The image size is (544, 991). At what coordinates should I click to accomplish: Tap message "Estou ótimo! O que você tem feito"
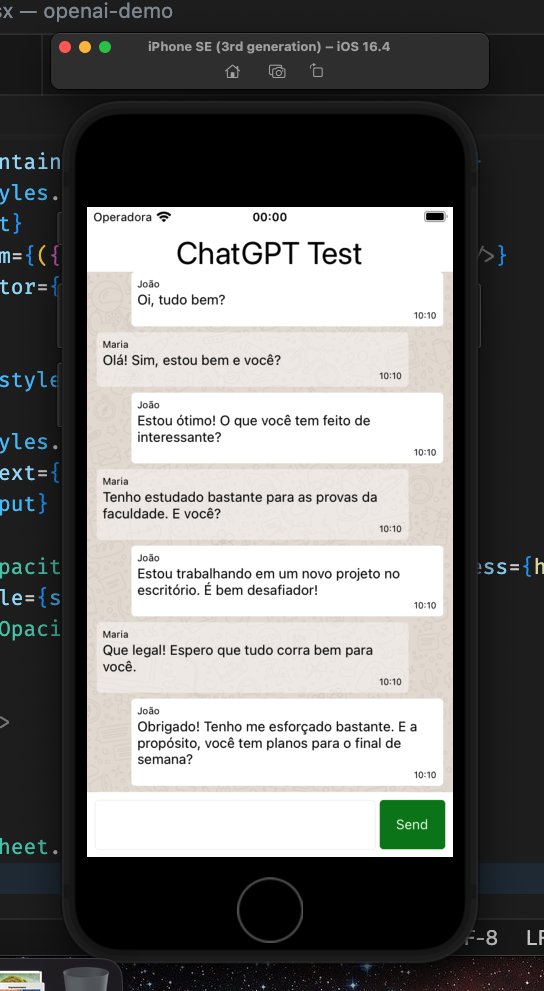click(287, 428)
